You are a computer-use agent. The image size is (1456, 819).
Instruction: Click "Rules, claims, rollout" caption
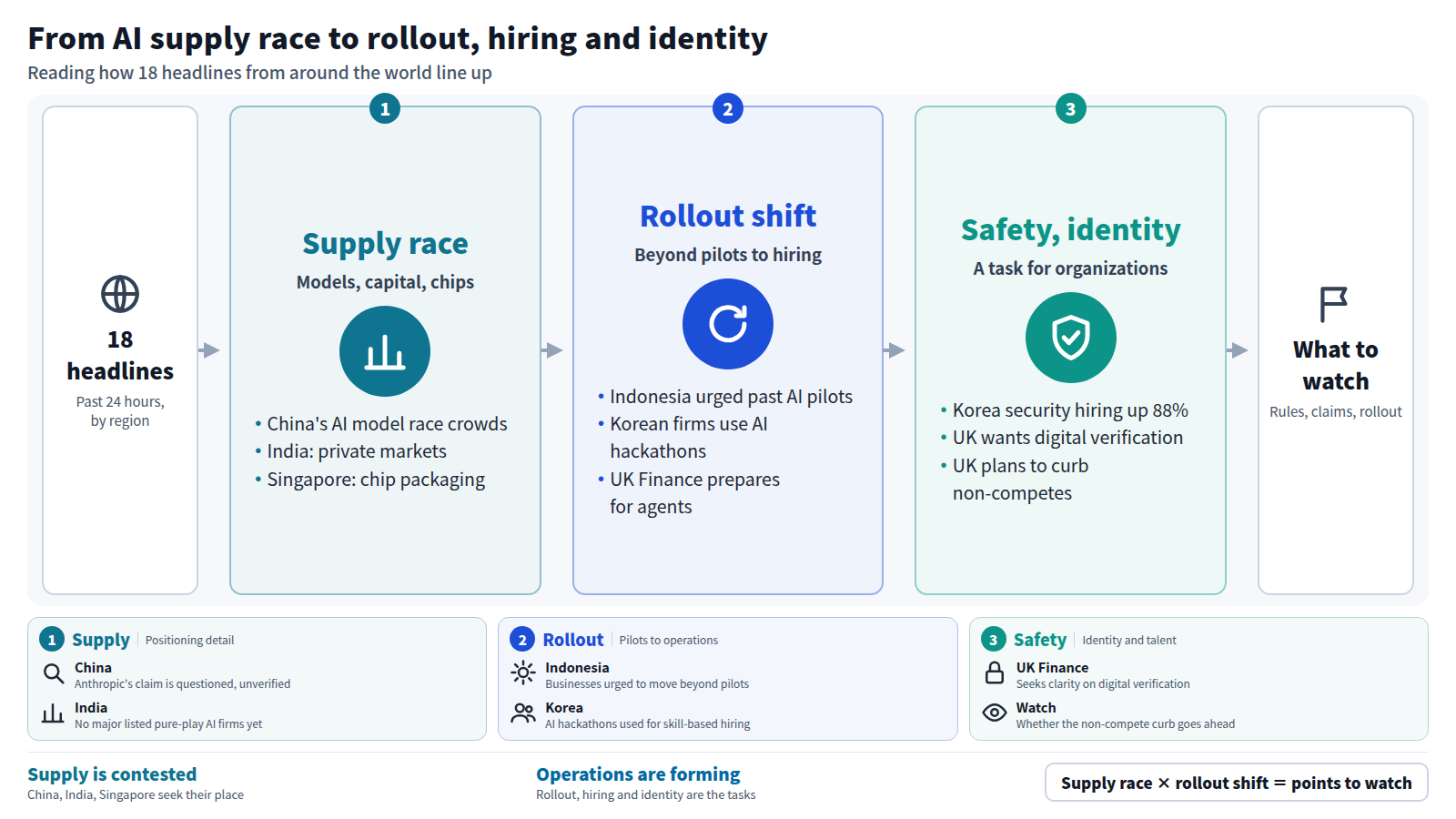[1336, 411]
